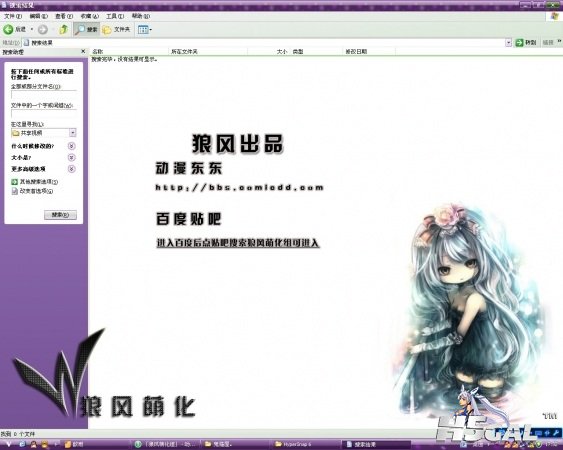This screenshot has width=563, height=450.
Task: Click the grey Forward arrow icon
Action: 43,29
